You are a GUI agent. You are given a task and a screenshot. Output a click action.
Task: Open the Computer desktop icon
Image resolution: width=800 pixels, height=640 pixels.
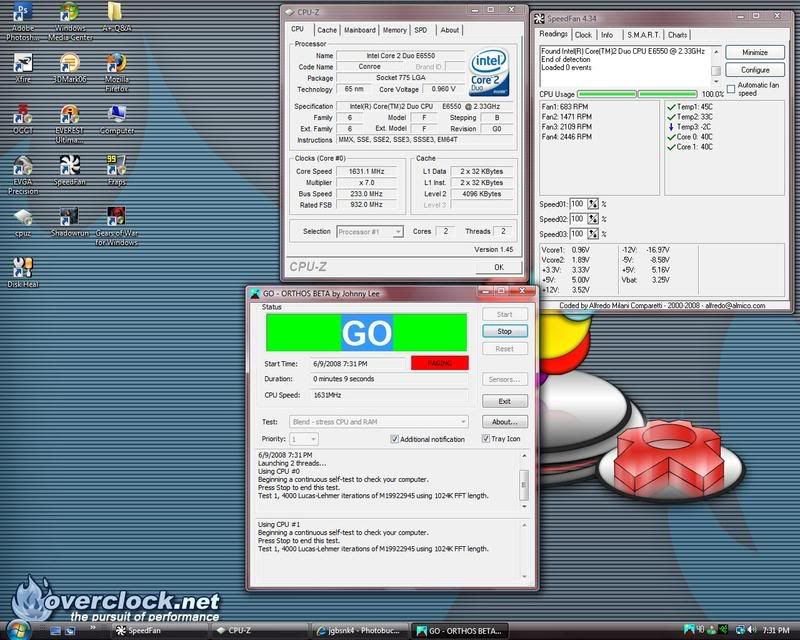(x=117, y=119)
